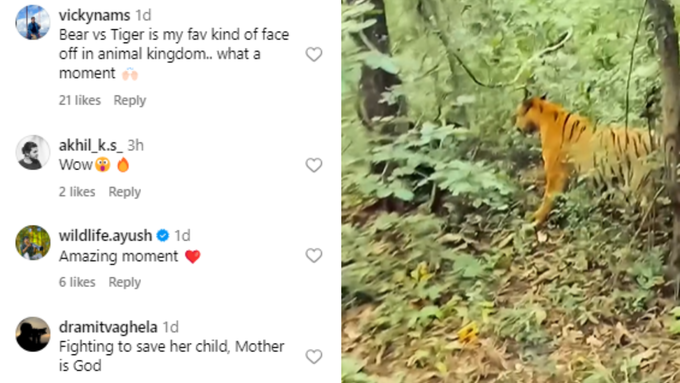This screenshot has width=680, height=383.
Task: Reply to wildlife.ayush's comment
Action: point(124,282)
